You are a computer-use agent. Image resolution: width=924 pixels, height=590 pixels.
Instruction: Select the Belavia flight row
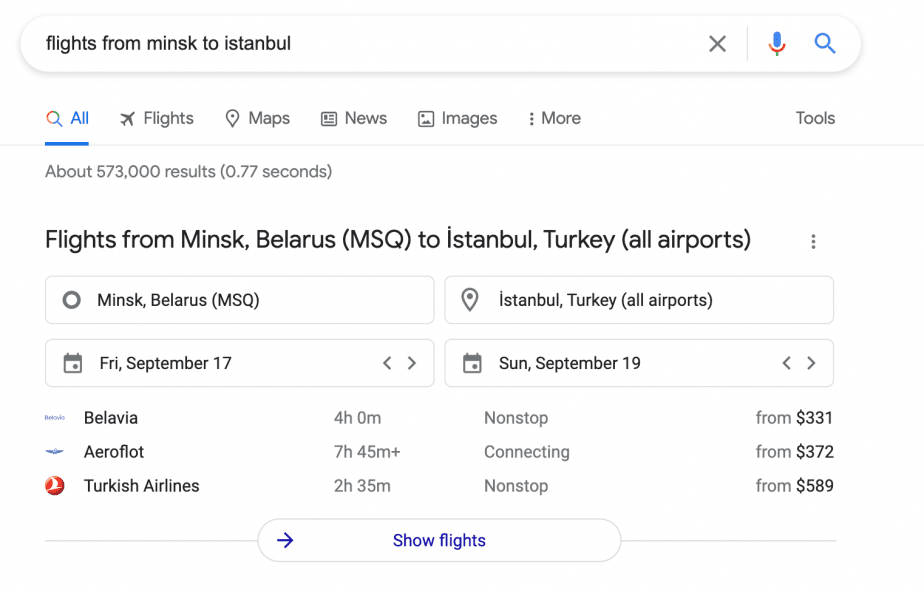pos(440,418)
